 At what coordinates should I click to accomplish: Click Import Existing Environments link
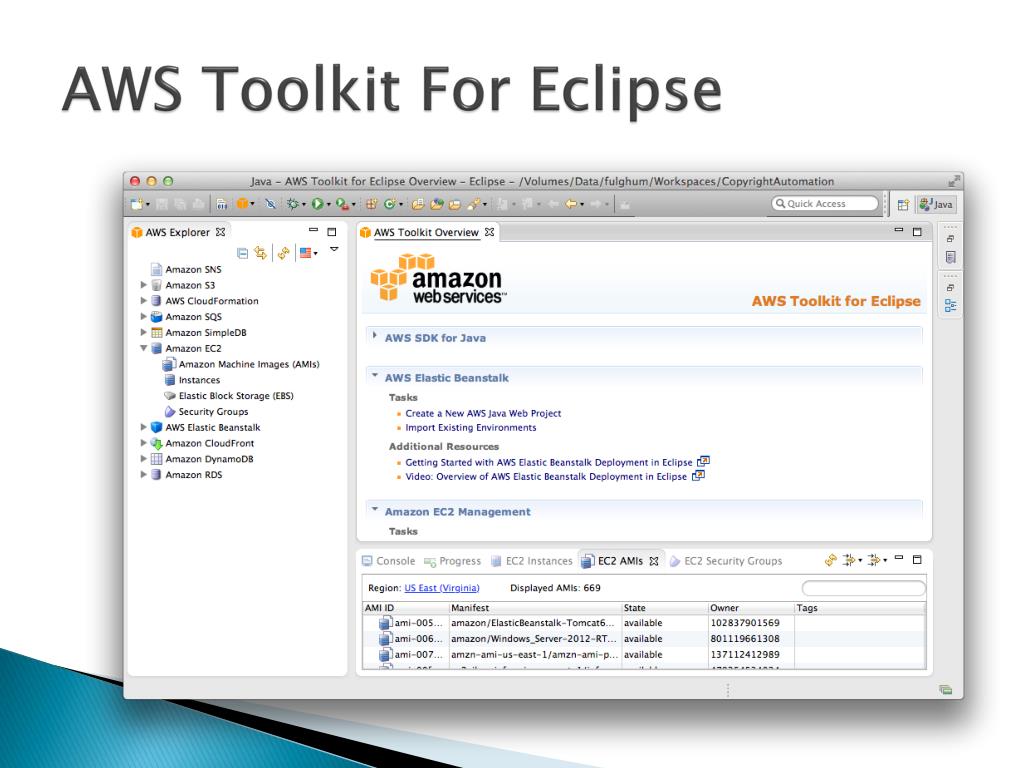471,428
